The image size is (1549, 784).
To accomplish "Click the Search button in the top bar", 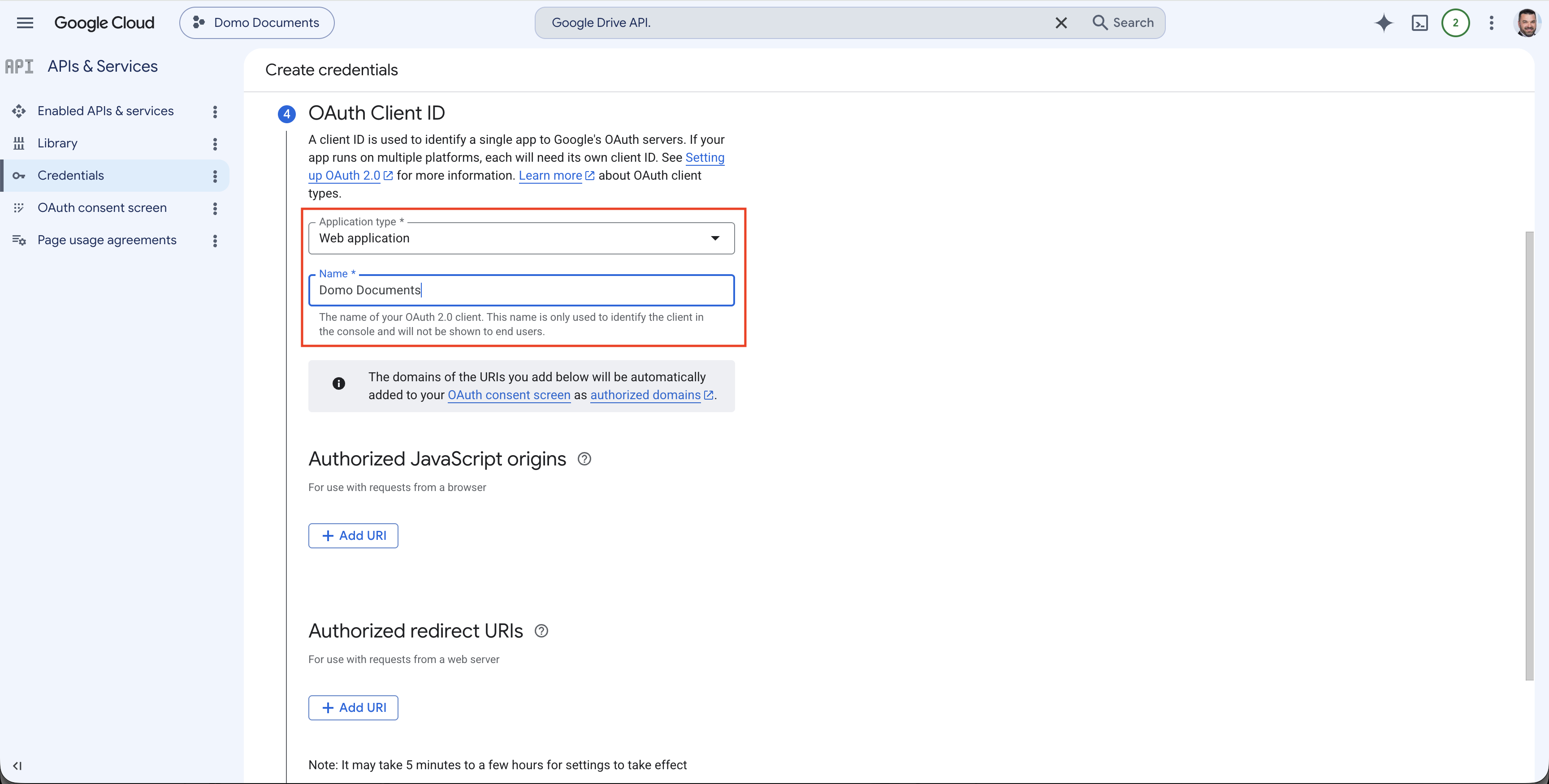I will 1123,23.
